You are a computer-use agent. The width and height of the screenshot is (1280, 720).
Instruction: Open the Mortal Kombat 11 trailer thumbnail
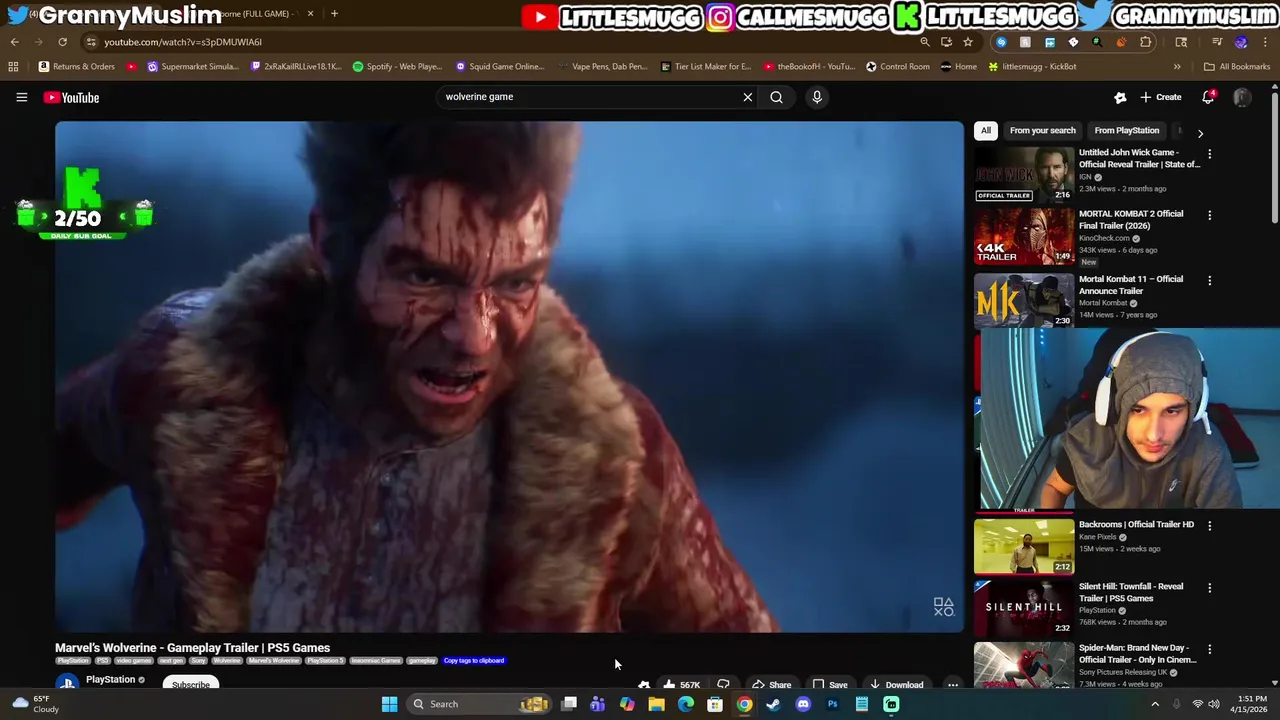pyautogui.click(x=1024, y=300)
